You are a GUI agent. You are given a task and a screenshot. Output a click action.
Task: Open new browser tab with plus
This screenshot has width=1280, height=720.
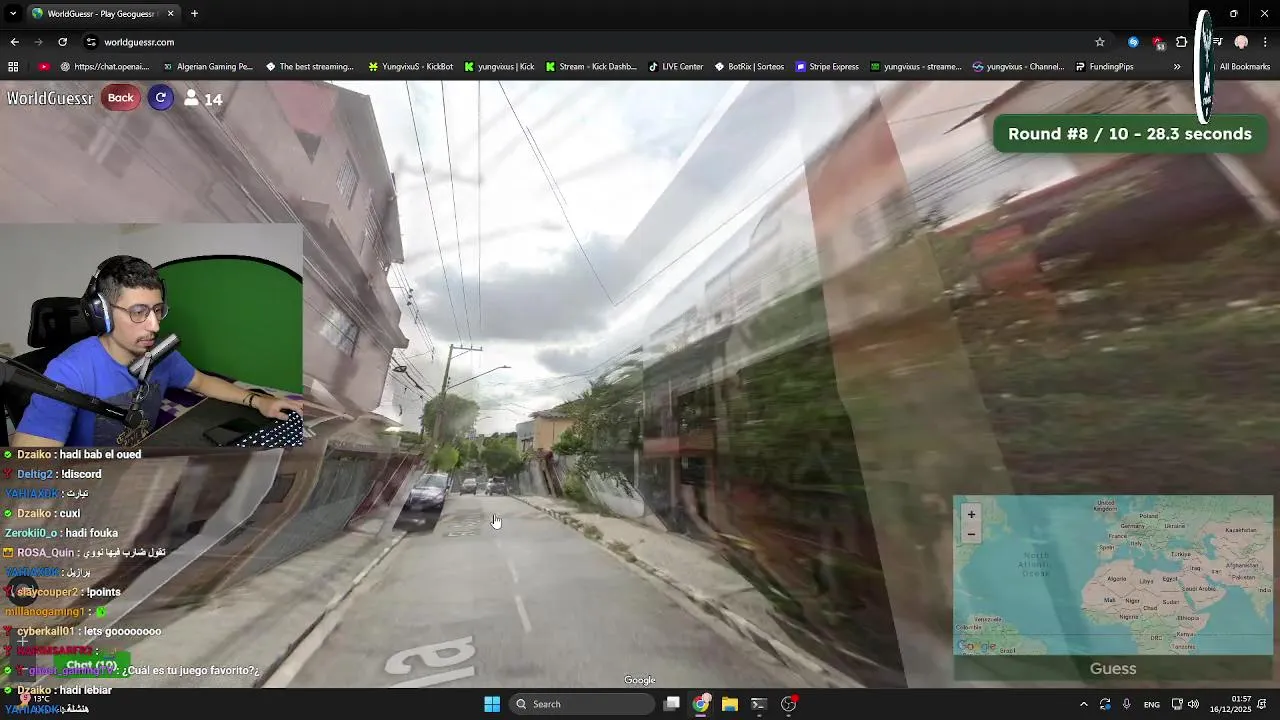[x=194, y=14]
